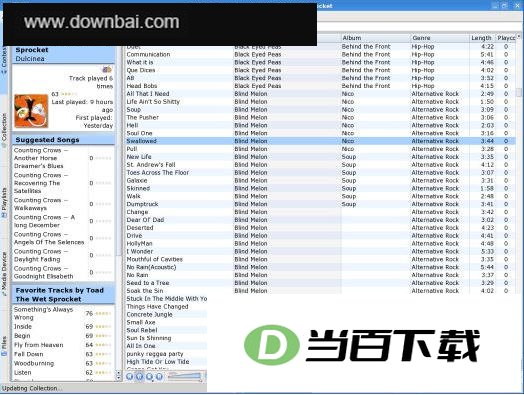Click the play/pause playback button
The height and width of the screenshot is (395, 524).
(140, 377)
